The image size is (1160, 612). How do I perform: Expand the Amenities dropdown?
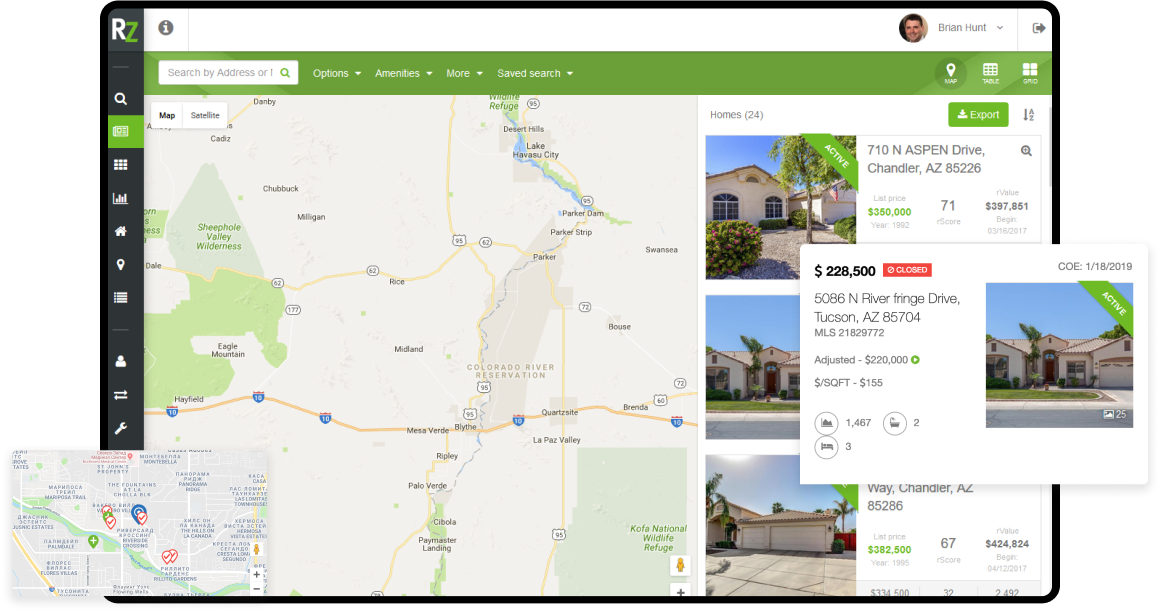point(403,73)
